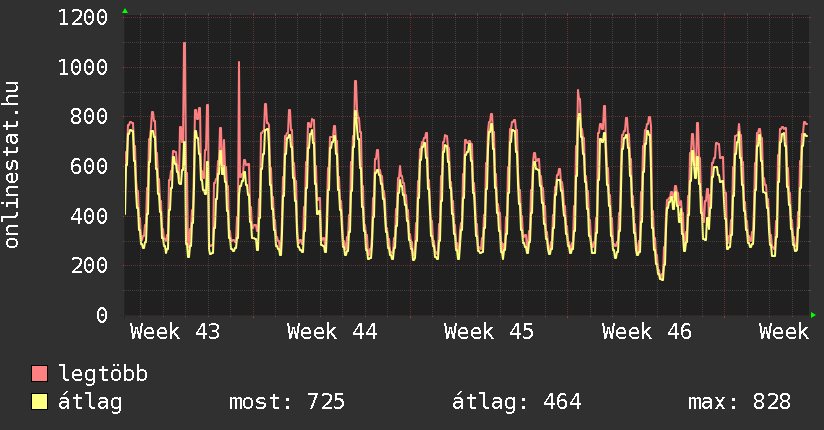Select the Week 44 axis label
The height and width of the screenshot is (430, 824).
[332, 332]
